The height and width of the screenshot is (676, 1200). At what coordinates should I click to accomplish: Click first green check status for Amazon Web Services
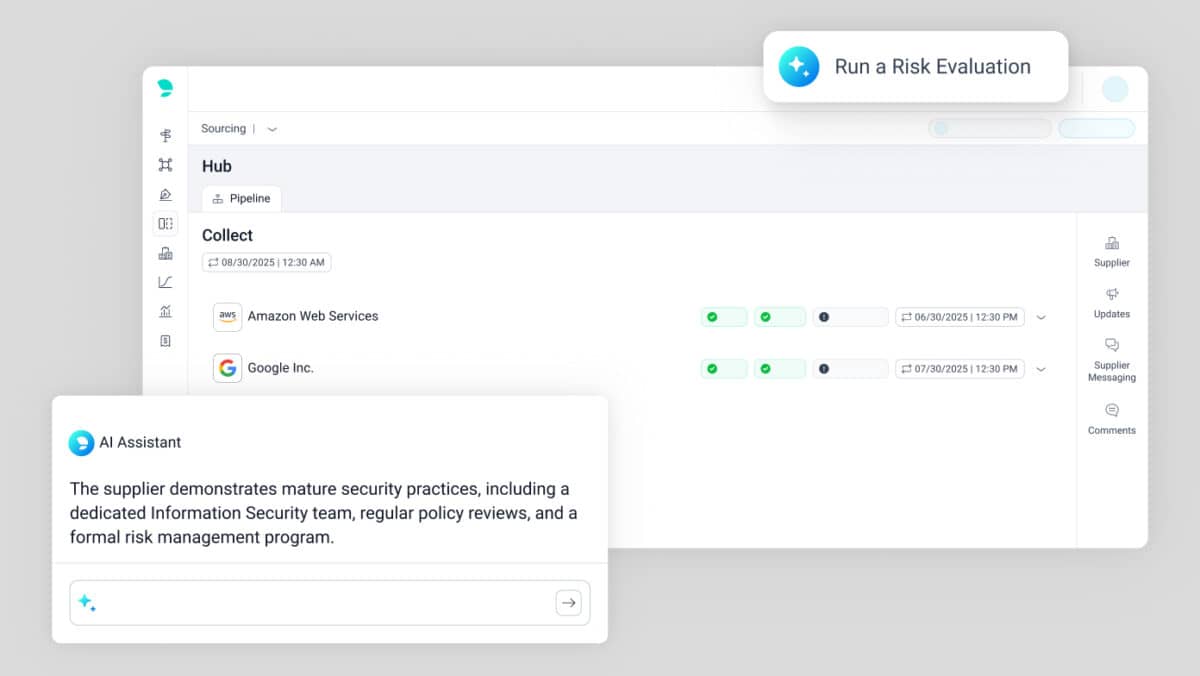pos(723,317)
